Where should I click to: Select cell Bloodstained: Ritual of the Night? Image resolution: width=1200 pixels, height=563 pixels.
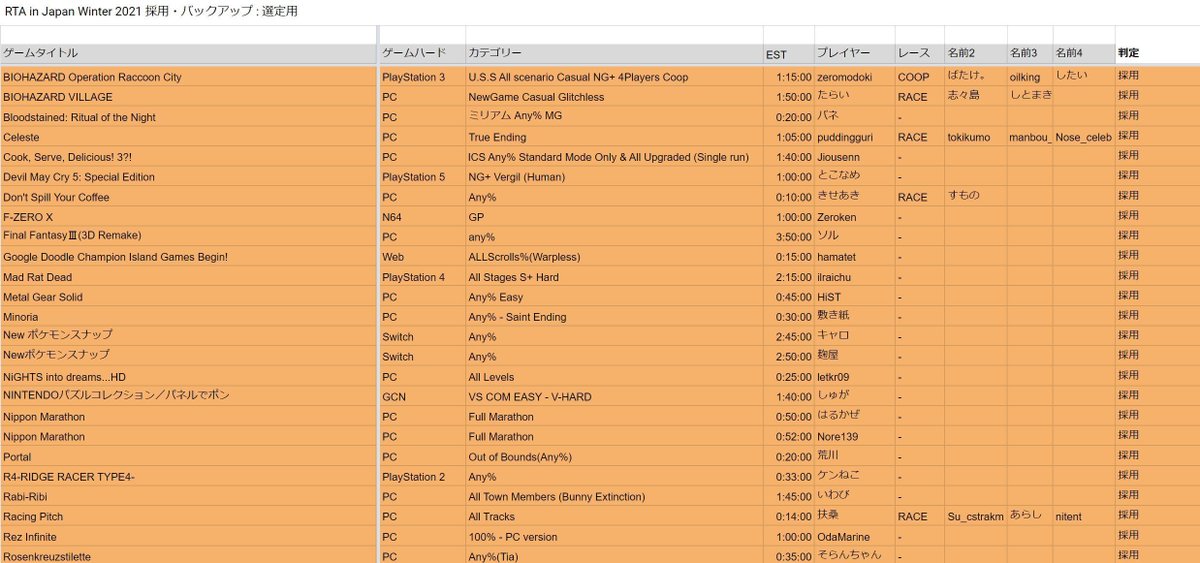[x=188, y=116]
